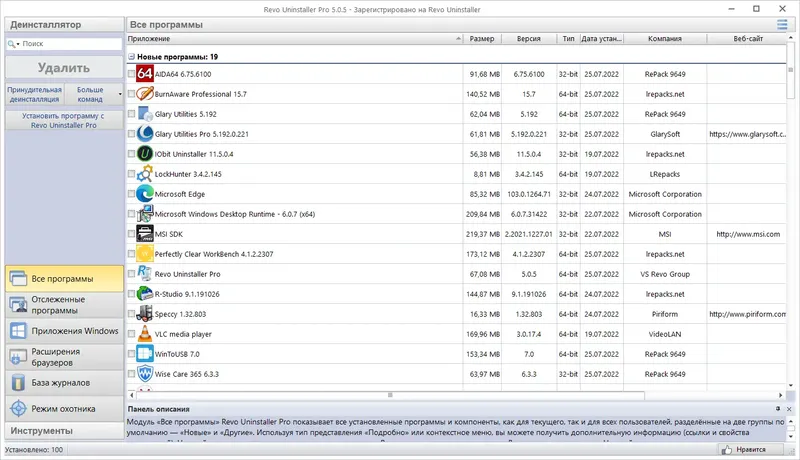800x460 pixels.
Task: Expand the Деинсталлятор panel header
Action: [64, 24]
